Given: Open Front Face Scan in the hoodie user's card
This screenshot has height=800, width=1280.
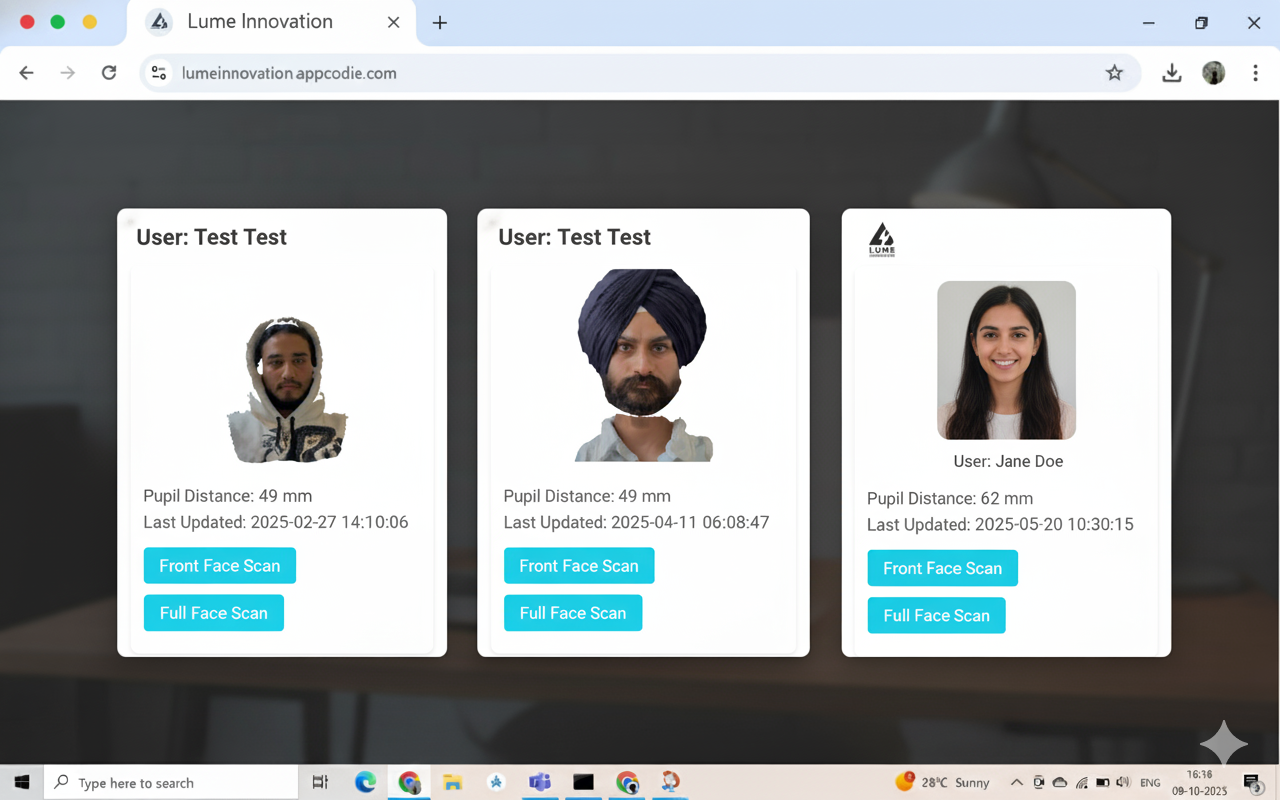Looking at the screenshot, I should [x=219, y=566].
